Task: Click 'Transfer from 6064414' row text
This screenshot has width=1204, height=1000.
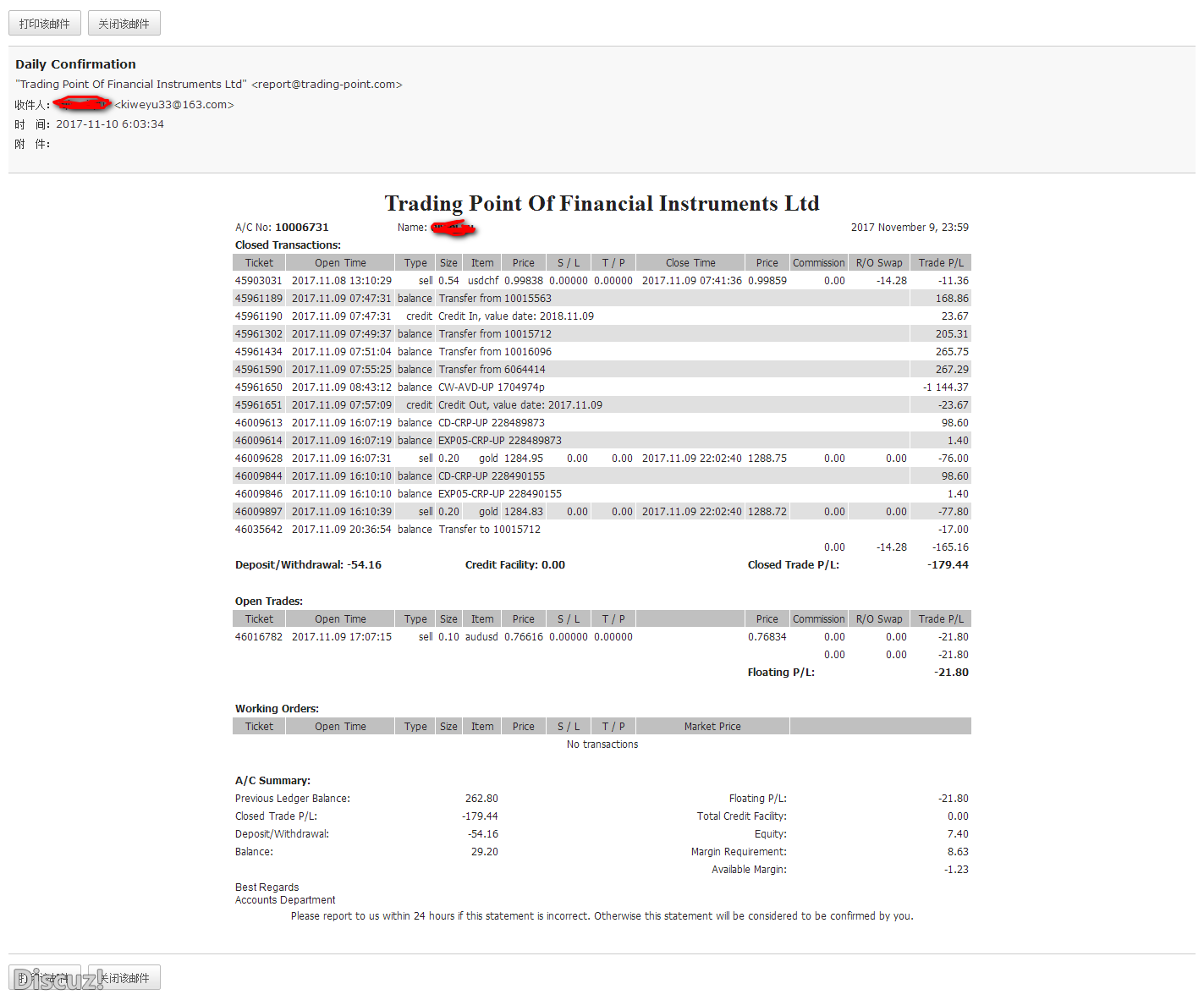Action: (x=492, y=370)
